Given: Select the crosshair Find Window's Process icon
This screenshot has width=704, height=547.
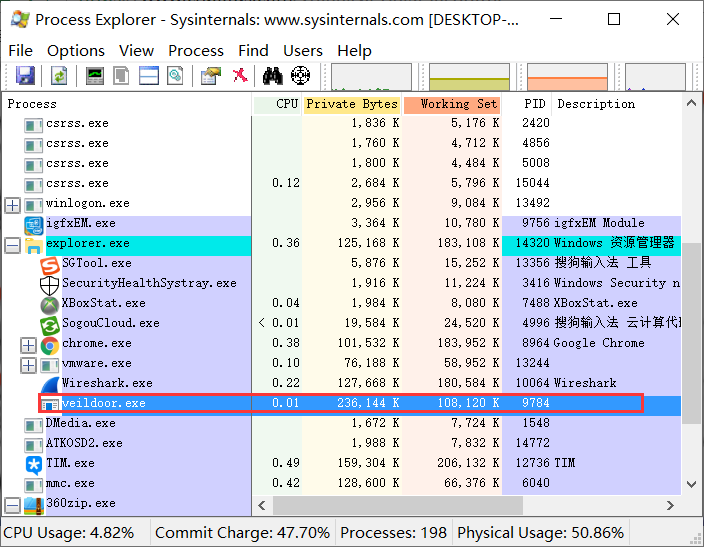Looking at the screenshot, I should (x=300, y=75).
